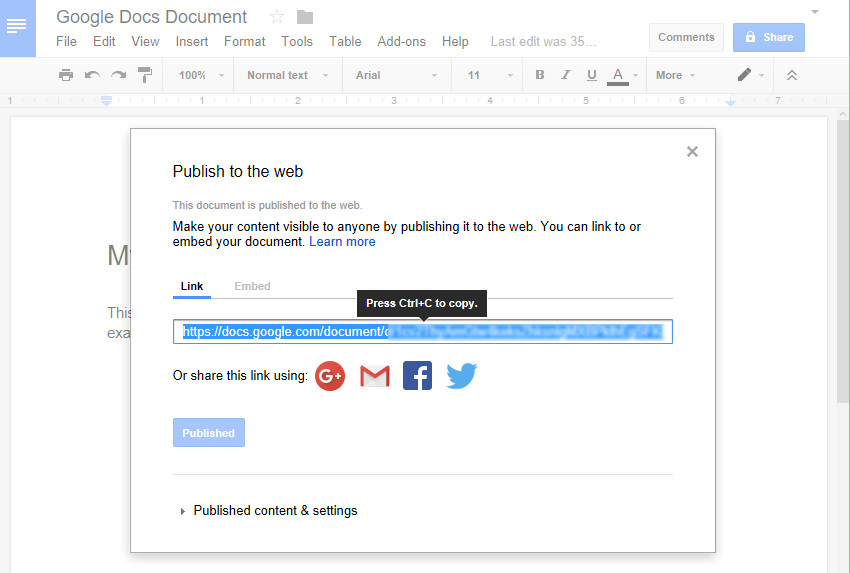The image size is (850, 573).
Task: Open the text color picker
Action: tap(622, 76)
